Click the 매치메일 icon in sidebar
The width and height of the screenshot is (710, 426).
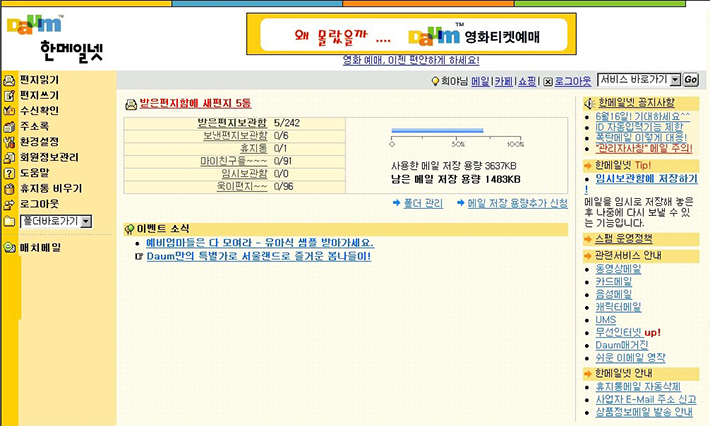point(9,247)
